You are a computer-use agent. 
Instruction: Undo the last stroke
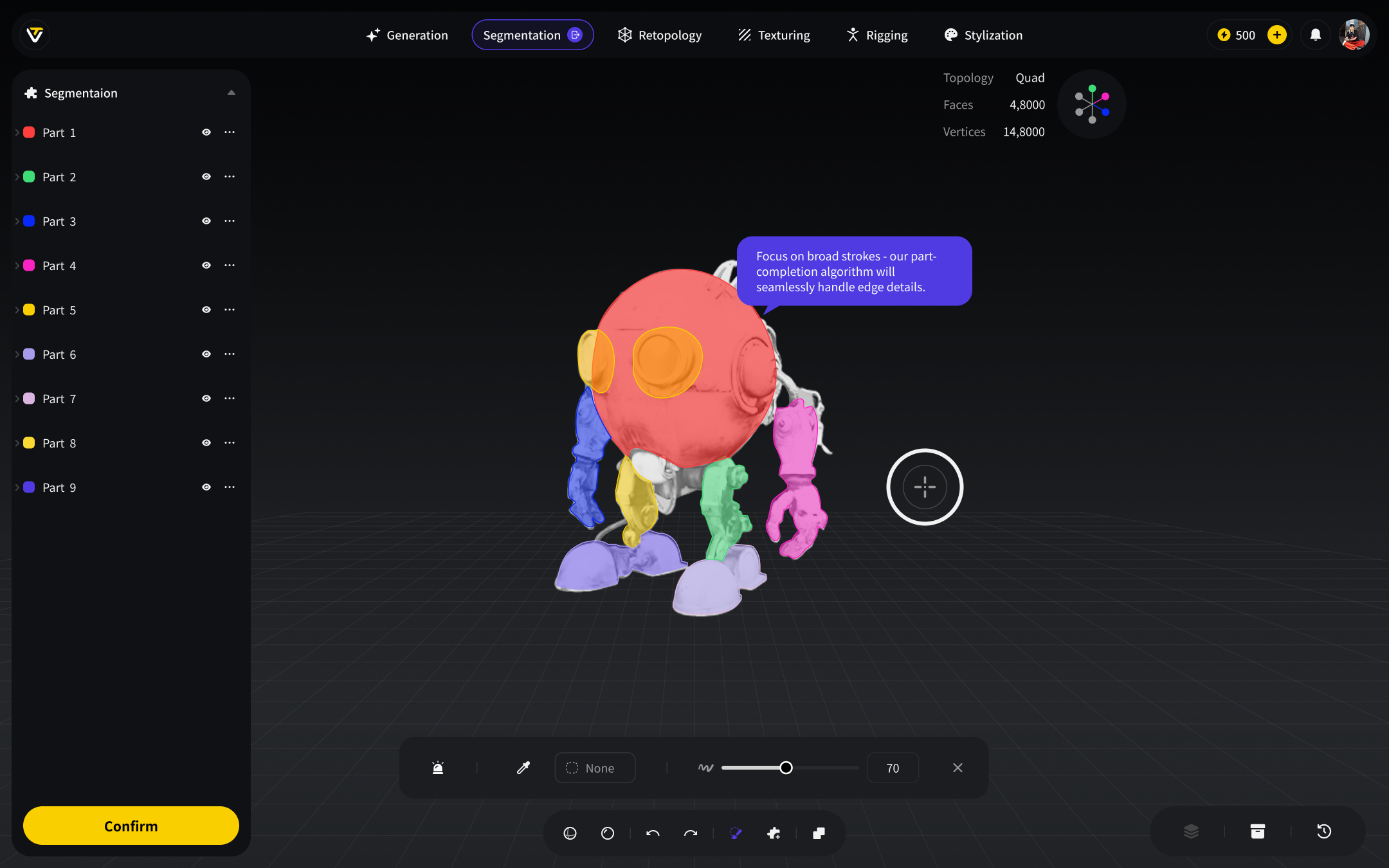653,833
